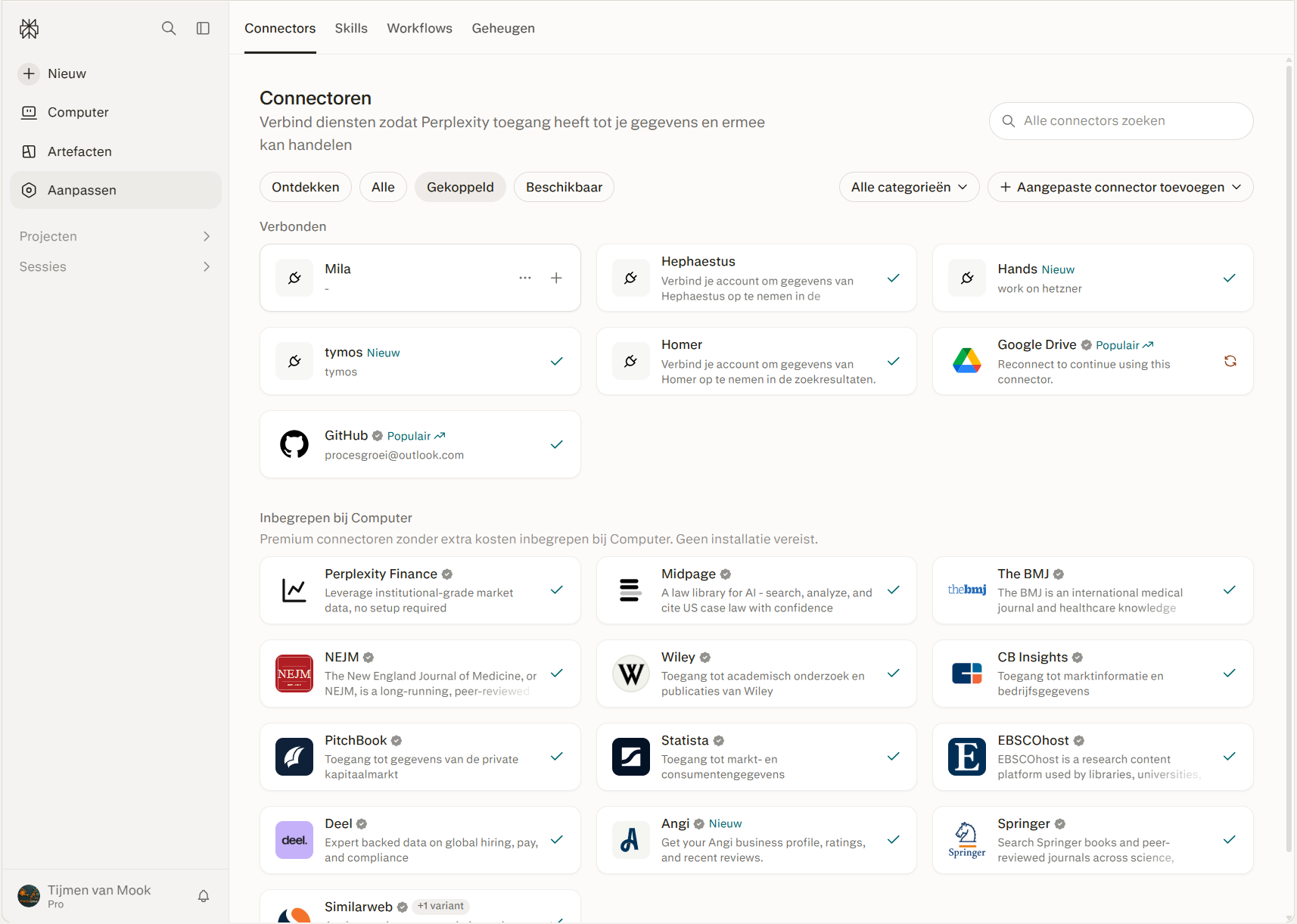Image resolution: width=1297 pixels, height=924 pixels.
Task: Click the NEJM logo icon
Action: point(294,674)
